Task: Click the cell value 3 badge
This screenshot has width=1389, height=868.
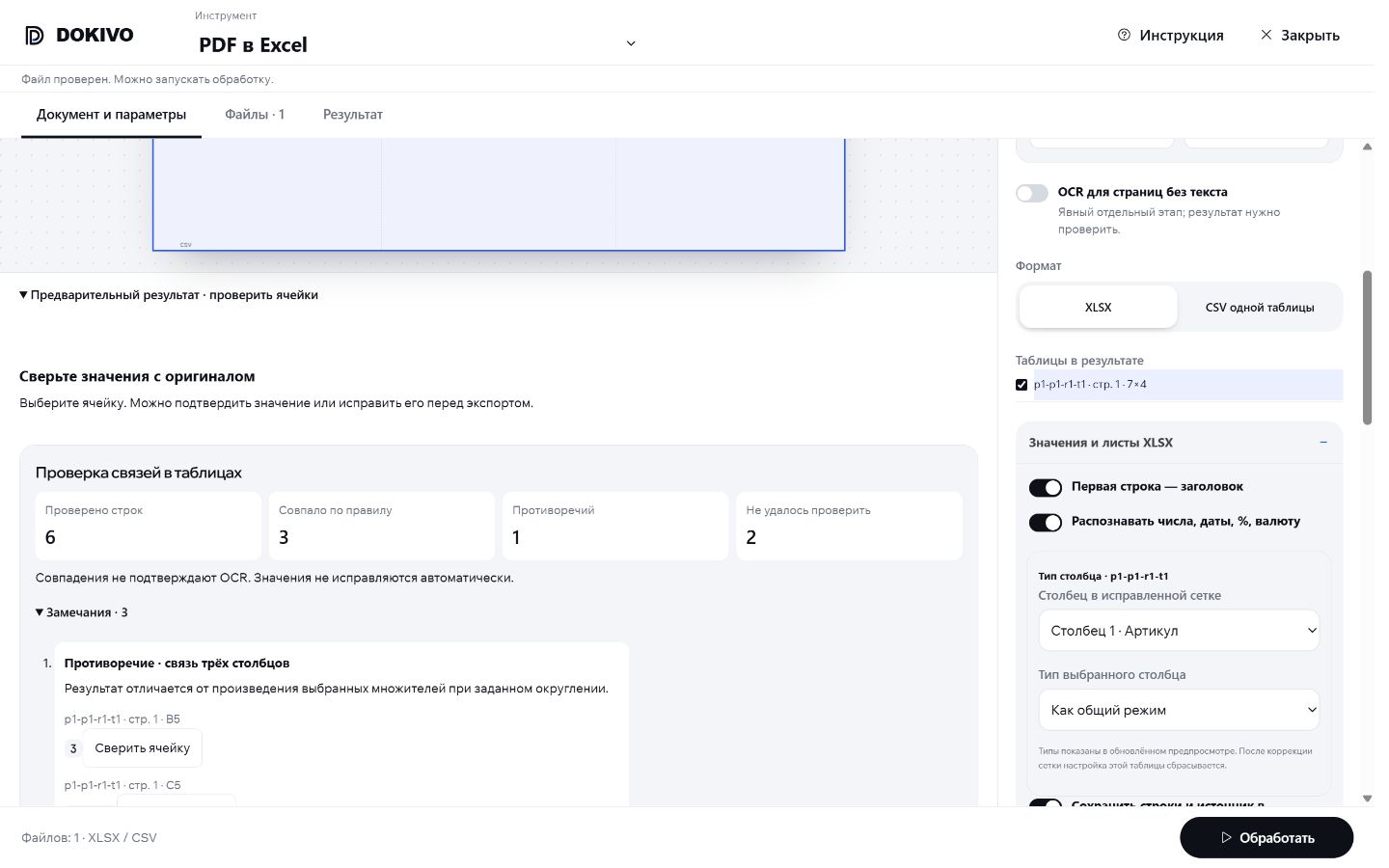Action: point(73,748)
